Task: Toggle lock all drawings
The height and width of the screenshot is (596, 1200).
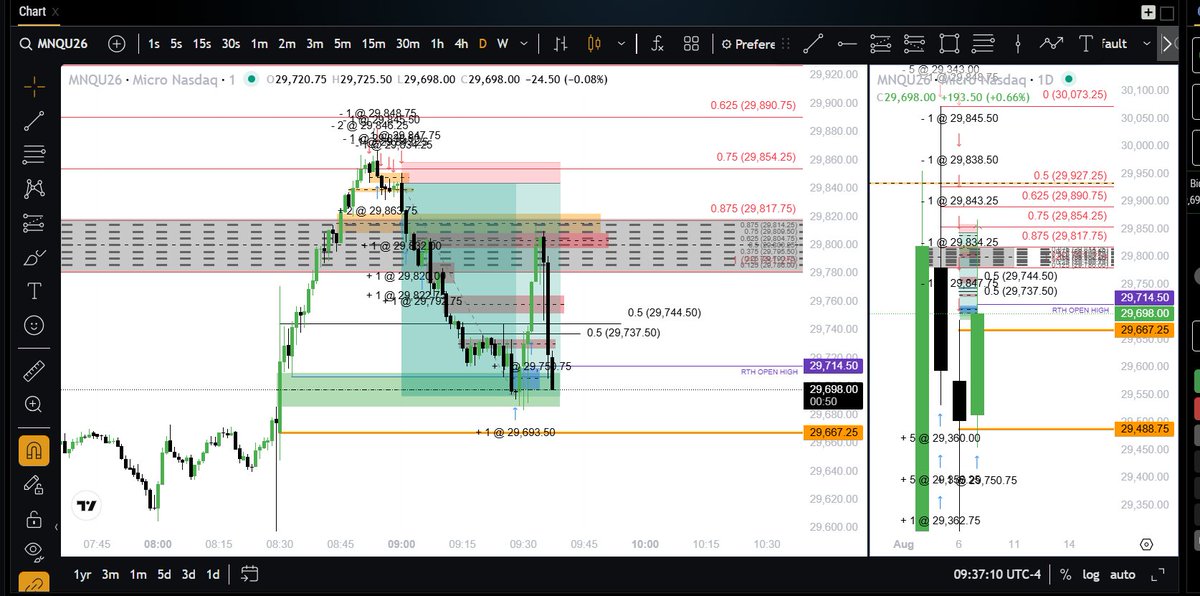Action: click(x=34, y=519)
